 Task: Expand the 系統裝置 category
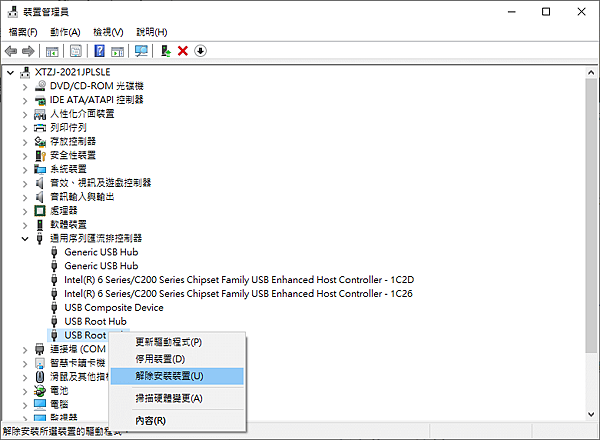click(x=25, y=170)
